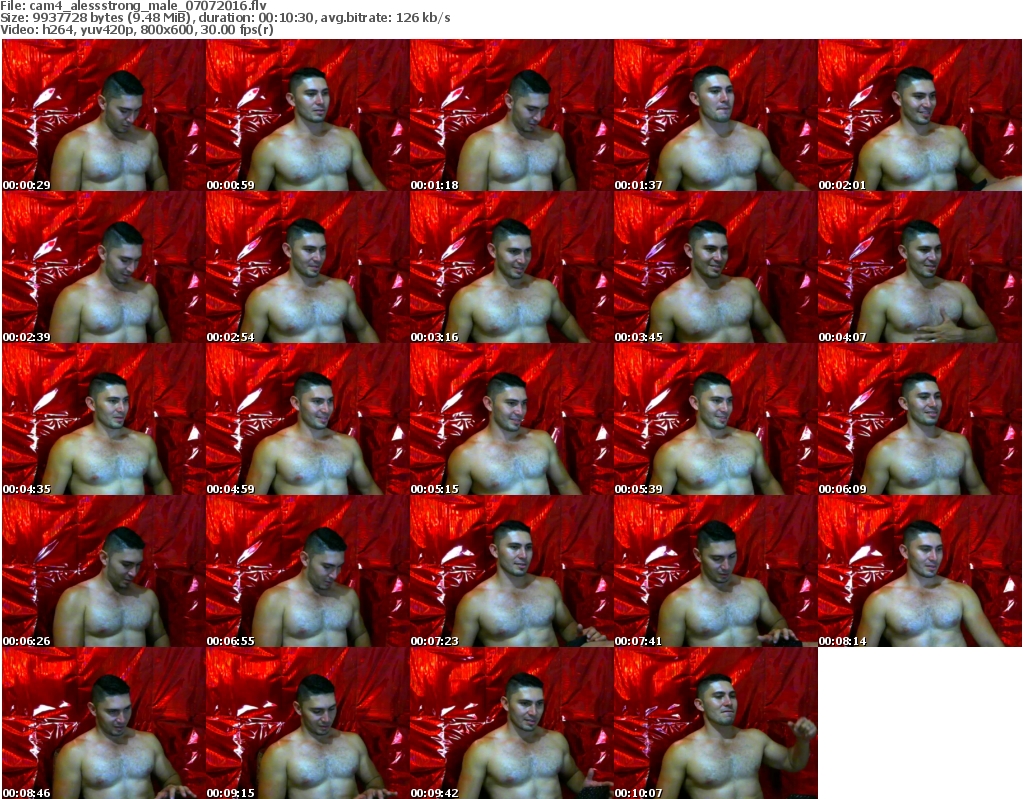Choose the frame stamped 00:06:55
The width and height of the screenshot is (1024, 799).
308,571
